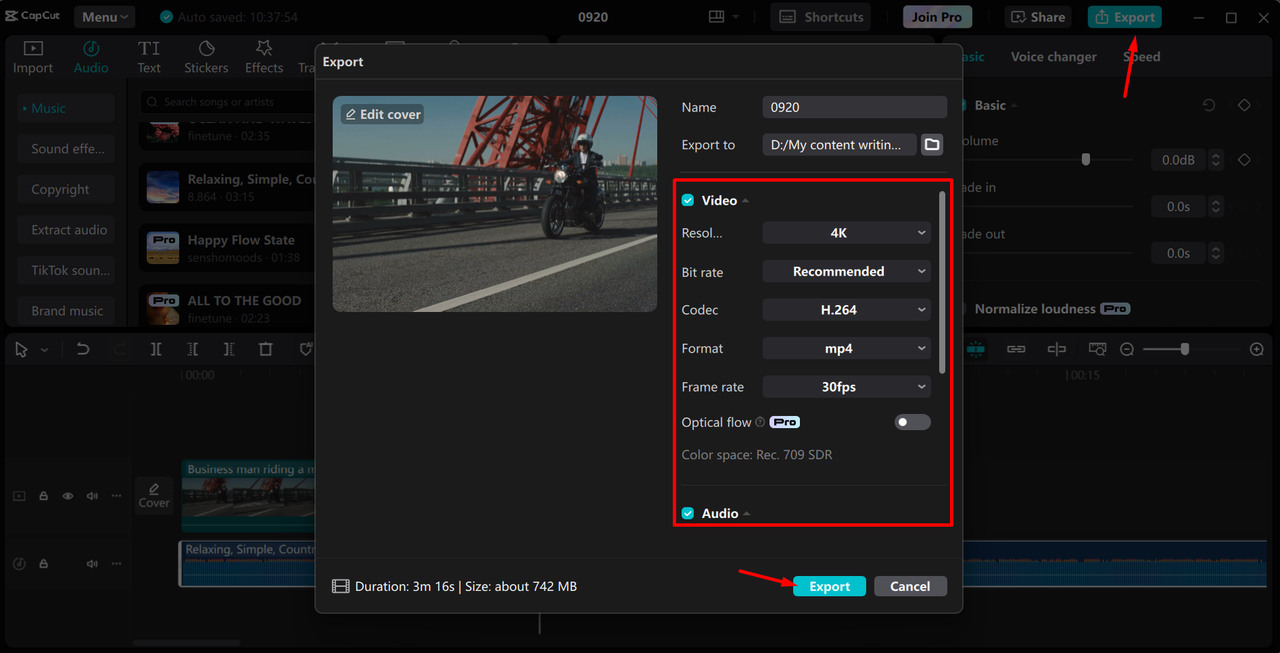Switch to the Voice changer tab
1280x653 pixels.
pyautogui.click(x=1053, y=57)
